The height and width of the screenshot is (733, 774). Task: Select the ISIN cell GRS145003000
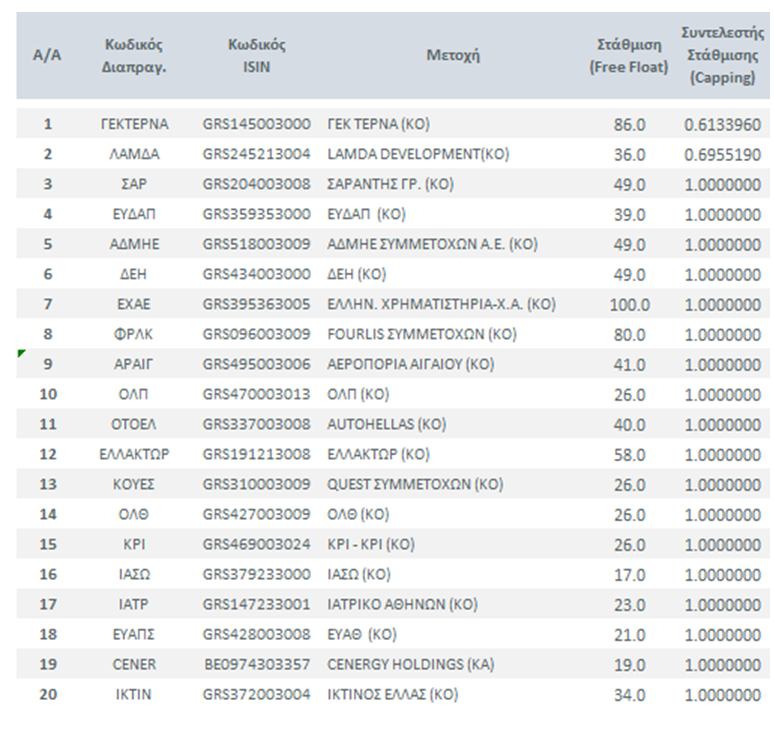(x=256, y=124)
